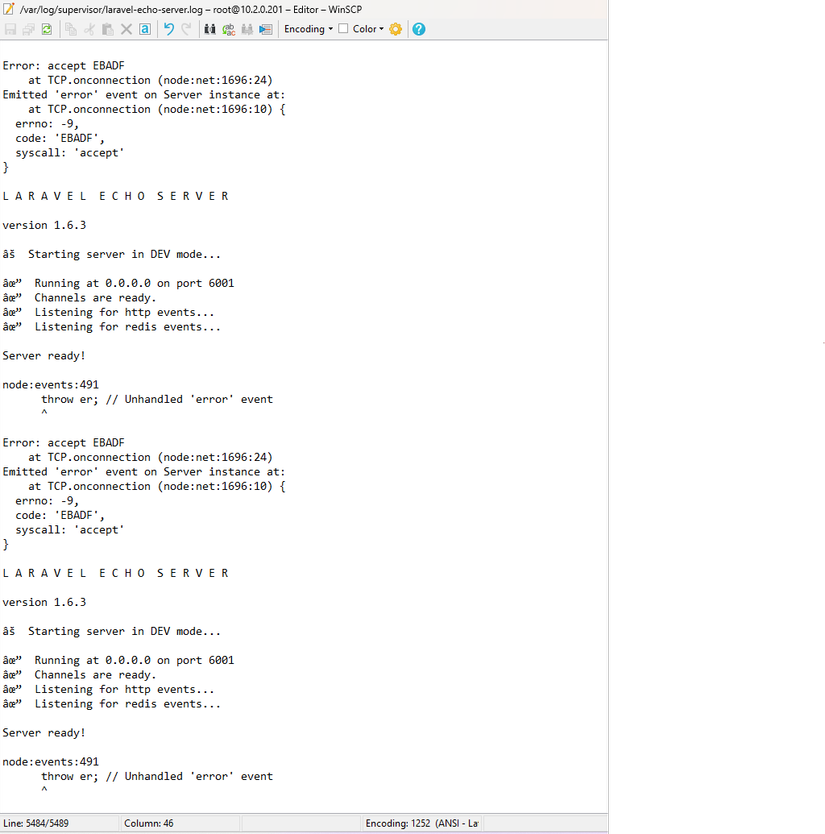825x834 pixels.
Task: Reload the log file from server
Action: coord(47,29)
